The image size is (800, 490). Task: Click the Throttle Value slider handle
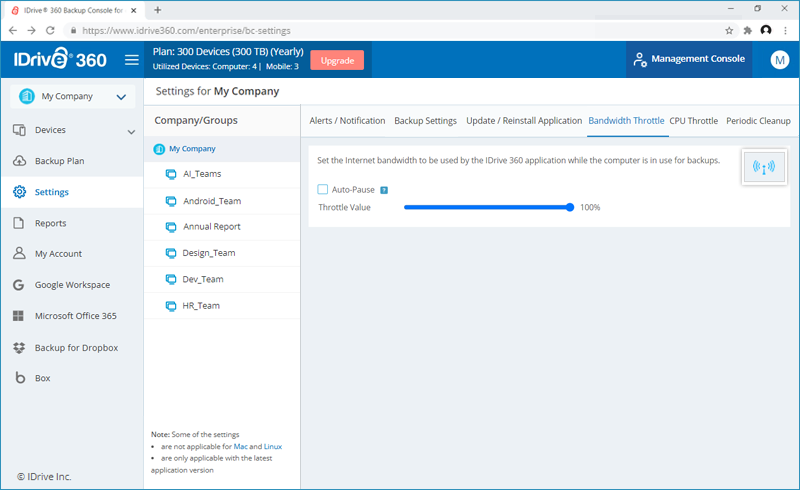[570, 207]
